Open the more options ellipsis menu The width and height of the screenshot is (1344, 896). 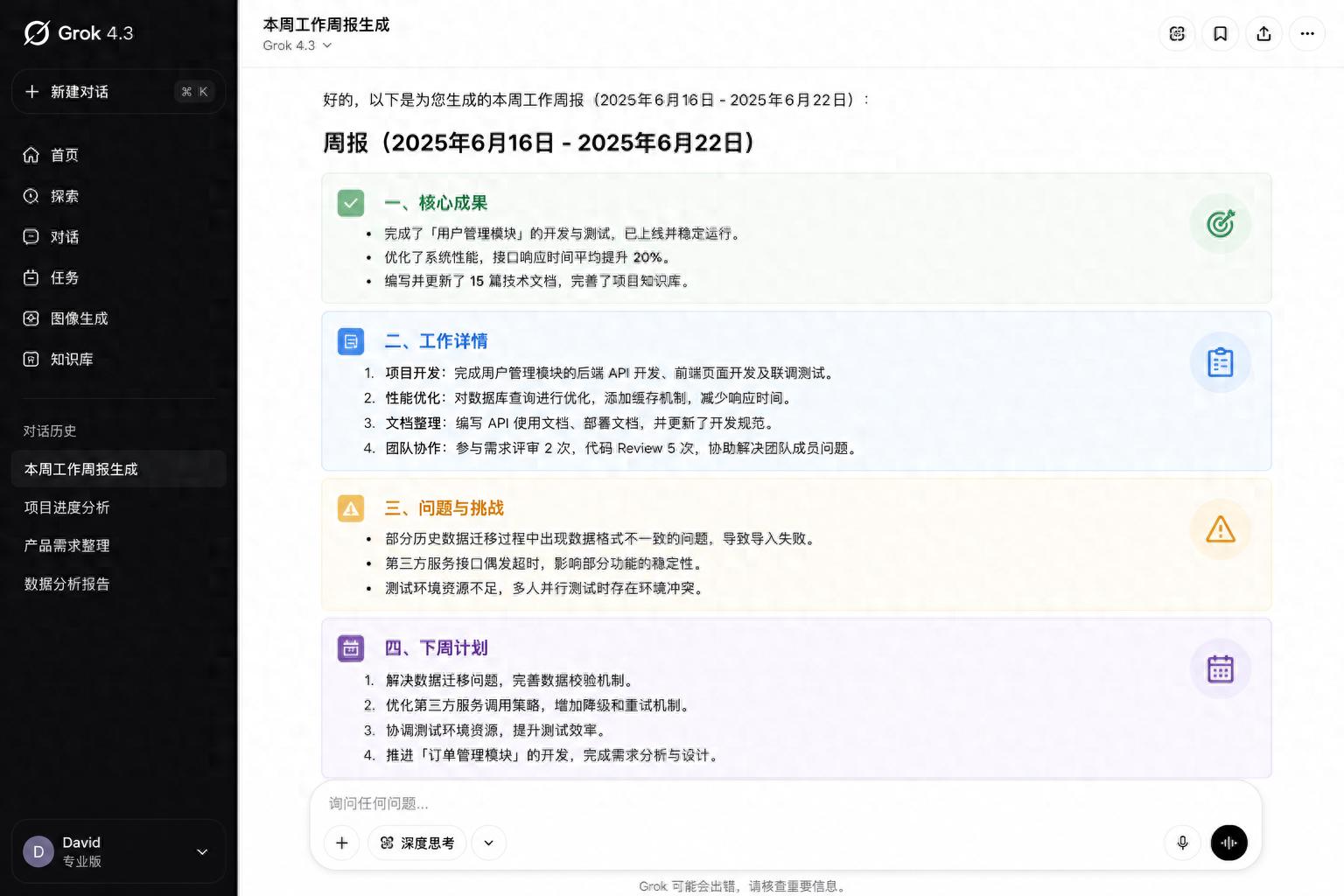(1307, 33)
